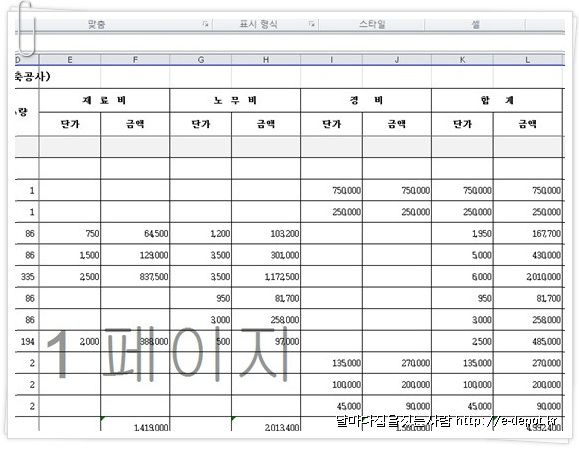The image size is (579, 449).
Task: Click 단가 cell under 합계
Action: (x=462, y=124)
